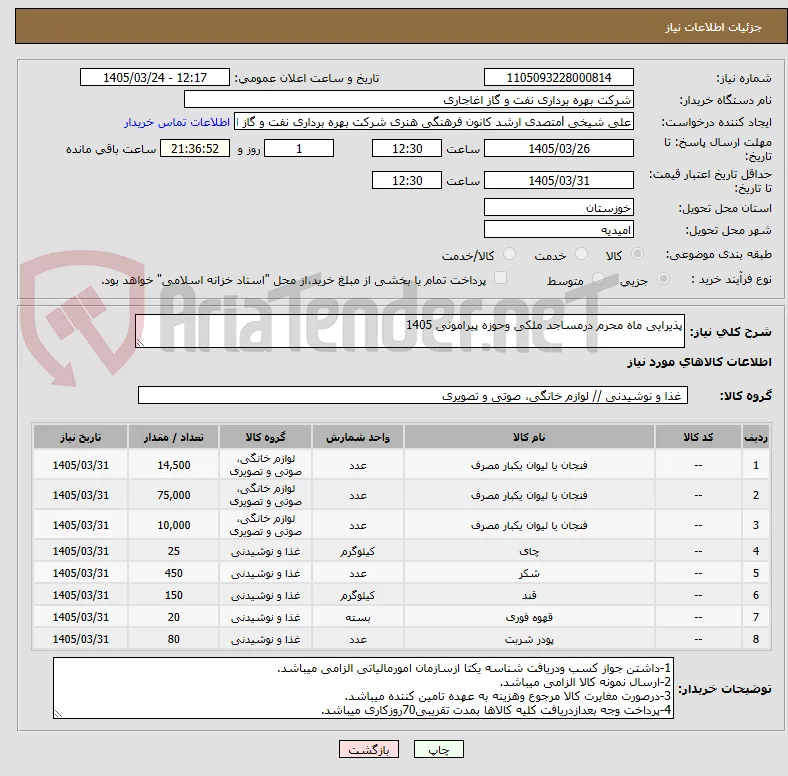Click the buyer organization name field
788x776 pixels.
click(x=409, y=100)
